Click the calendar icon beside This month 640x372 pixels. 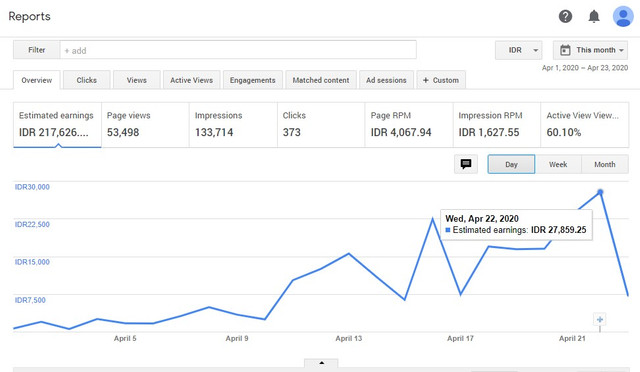coord(565,50)
